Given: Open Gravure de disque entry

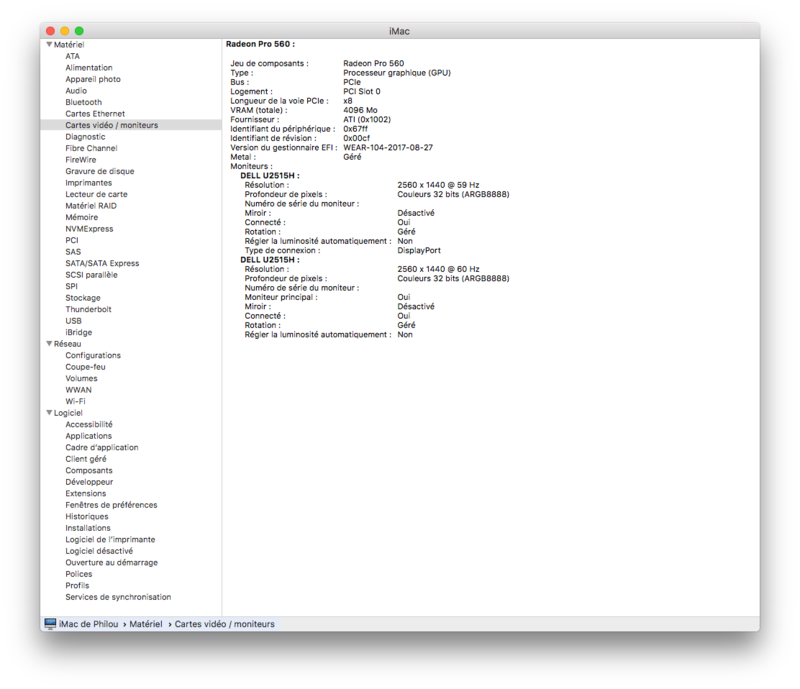Looking at the screenshot, I should tap(99, 171).
